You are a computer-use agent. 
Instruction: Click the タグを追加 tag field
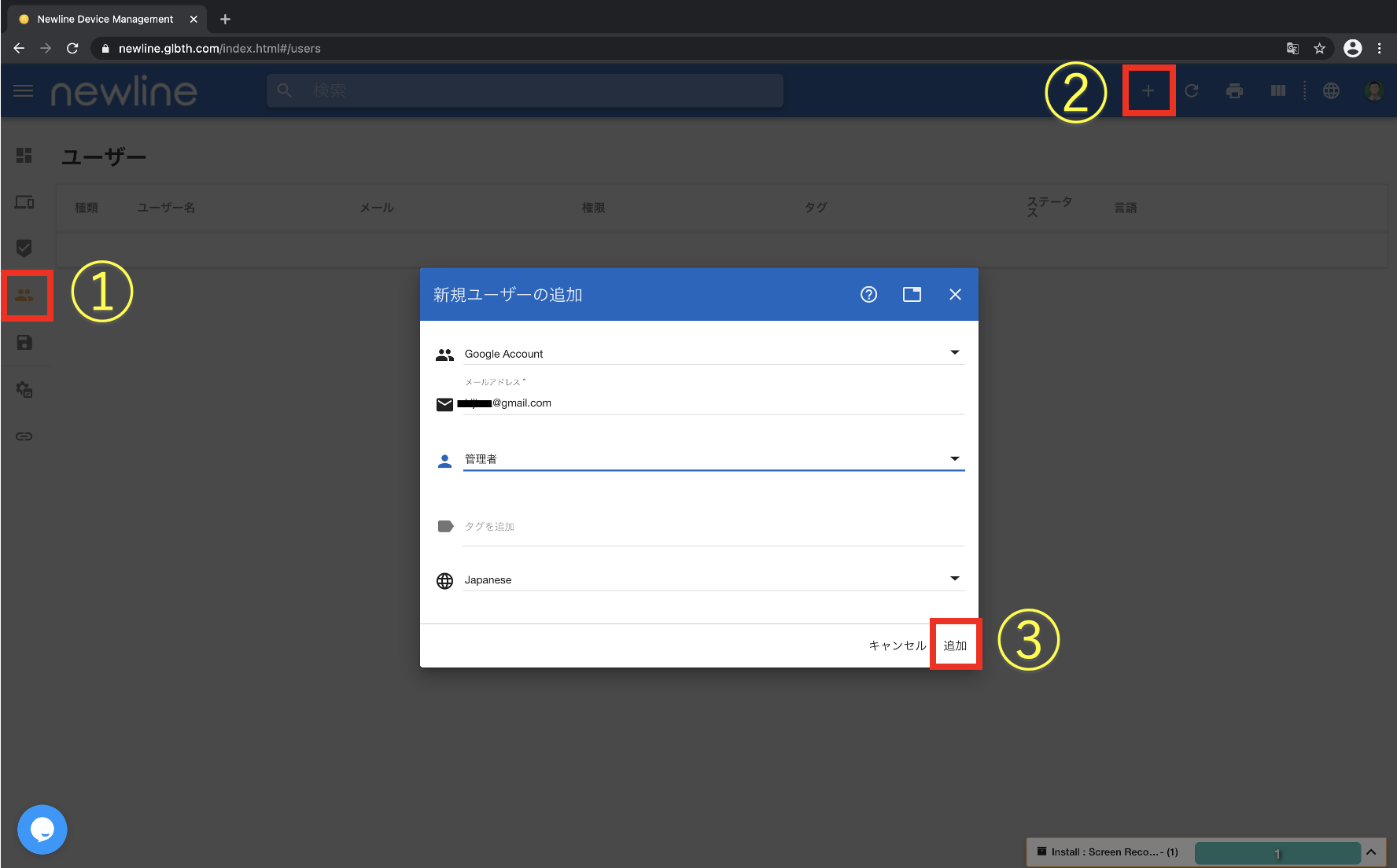713,527
